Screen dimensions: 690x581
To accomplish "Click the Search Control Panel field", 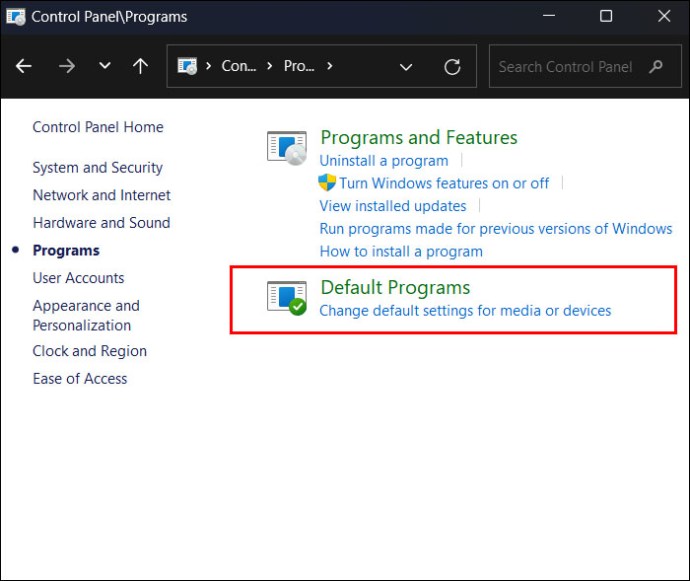I will pyautogui.click(x=565, y=67).
